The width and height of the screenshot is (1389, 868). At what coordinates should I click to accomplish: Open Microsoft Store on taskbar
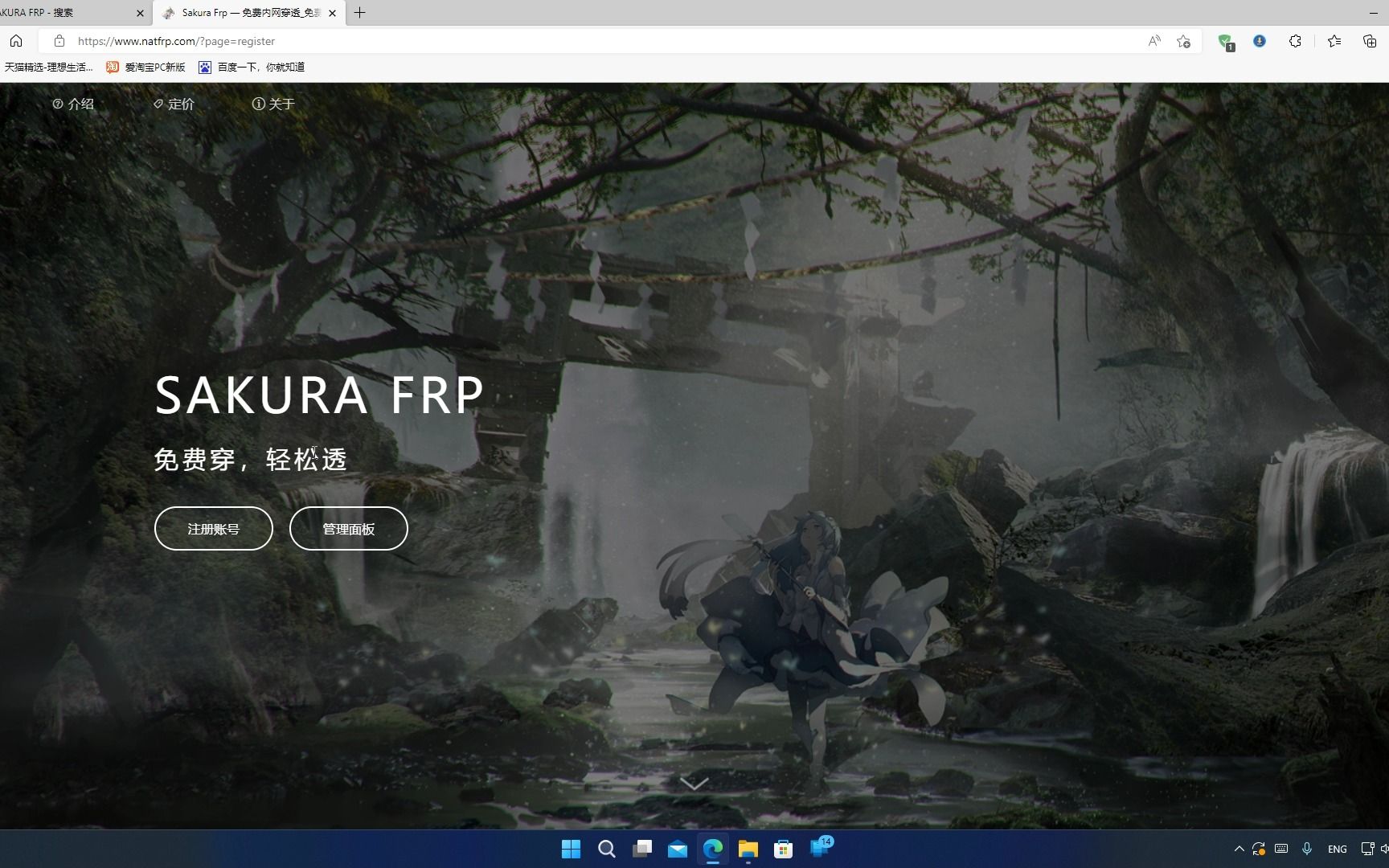click(x=784, y=849)
